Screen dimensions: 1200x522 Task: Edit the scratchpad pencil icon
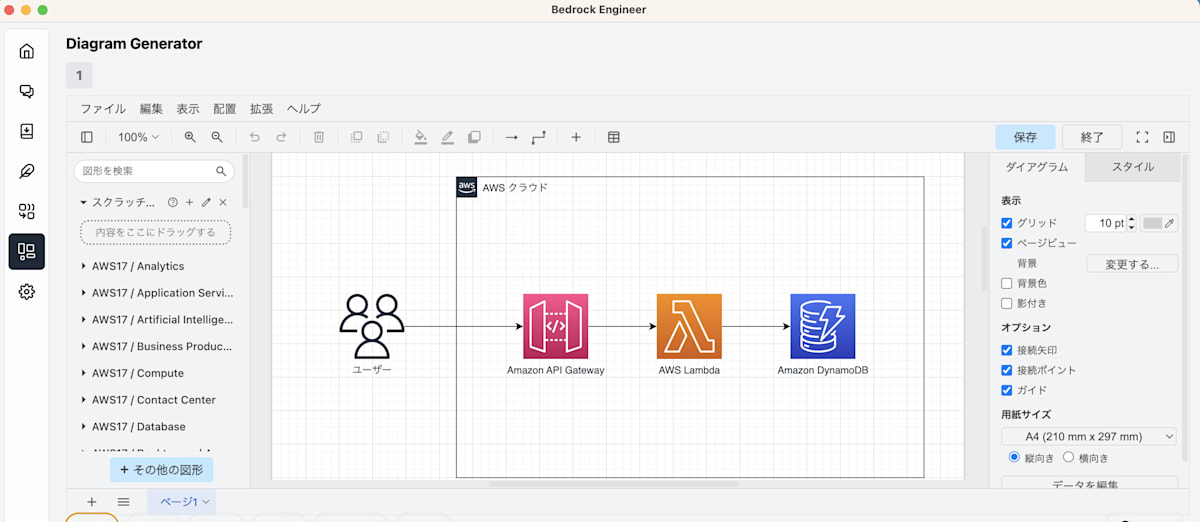[206, 202]
